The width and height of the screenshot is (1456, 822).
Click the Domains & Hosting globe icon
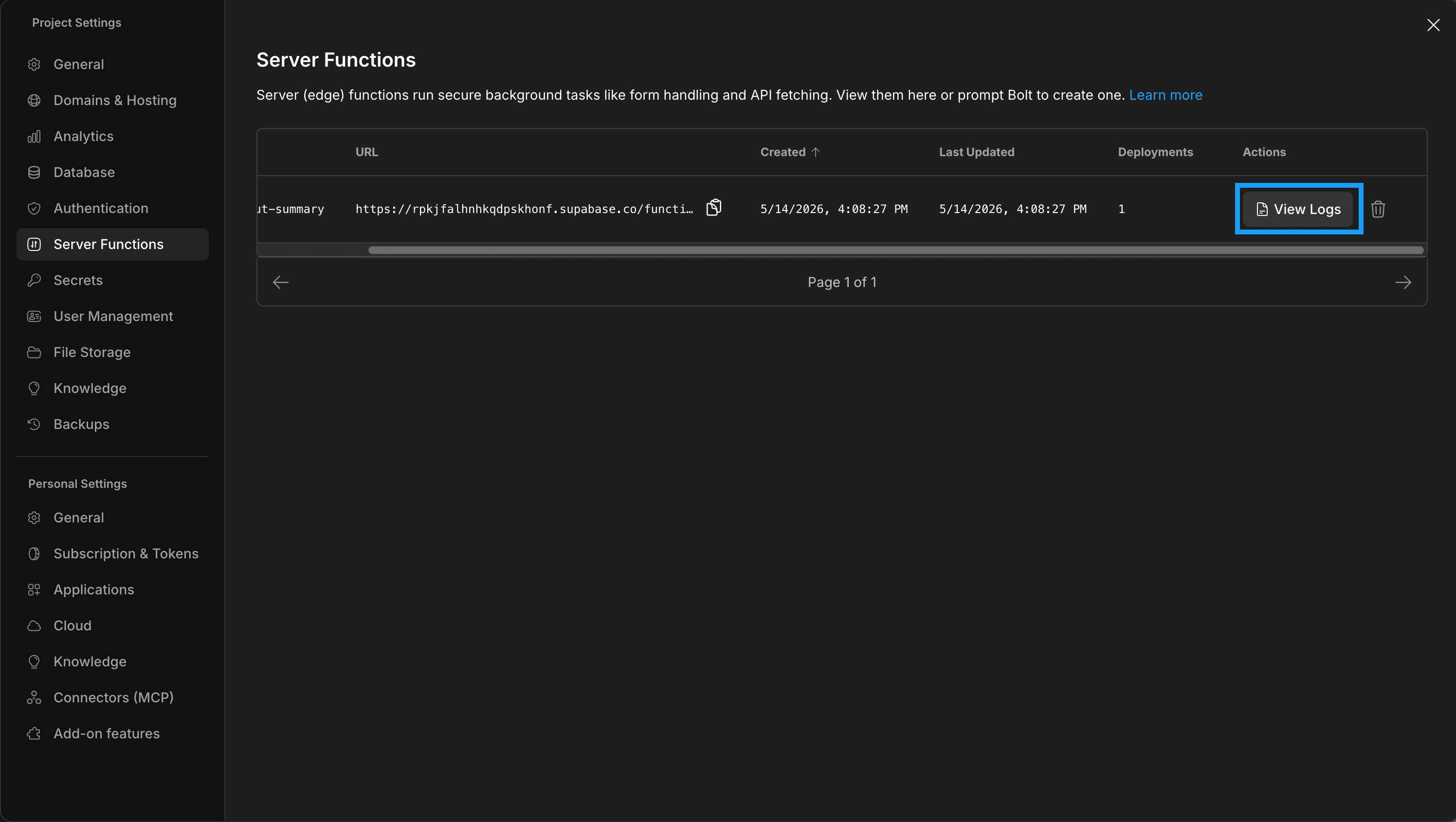tap(34, 101)
